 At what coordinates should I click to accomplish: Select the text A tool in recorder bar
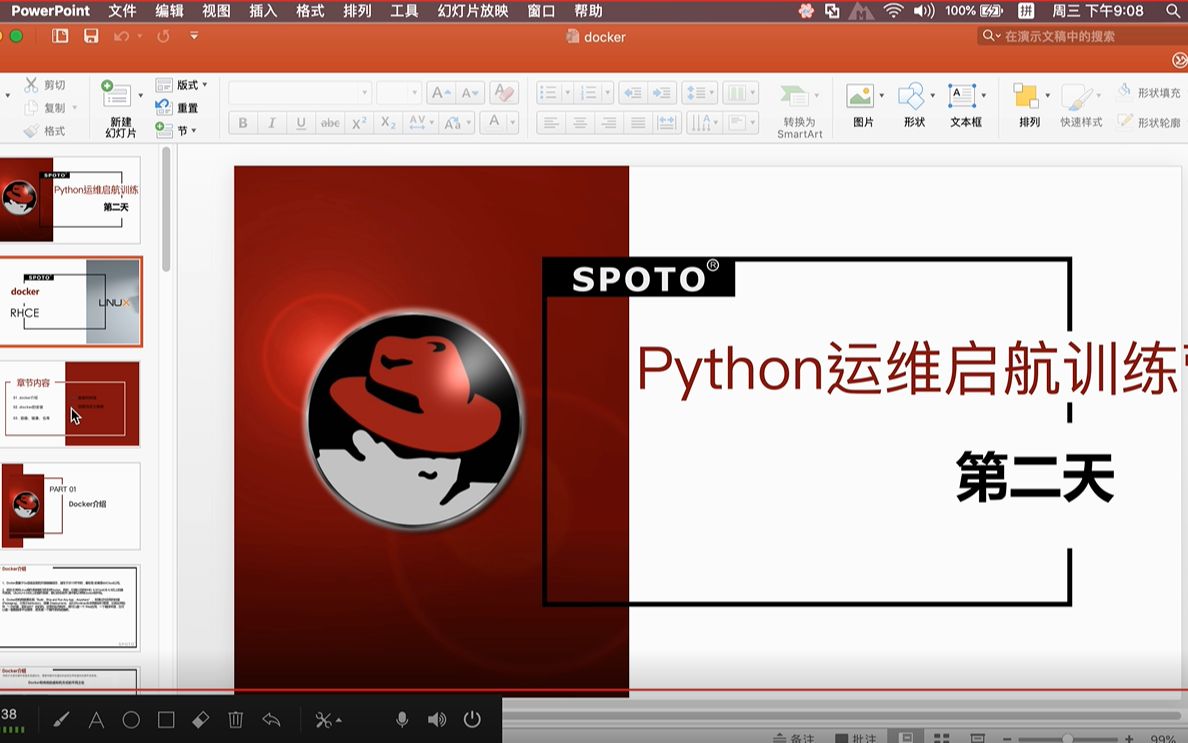[96, 720]
